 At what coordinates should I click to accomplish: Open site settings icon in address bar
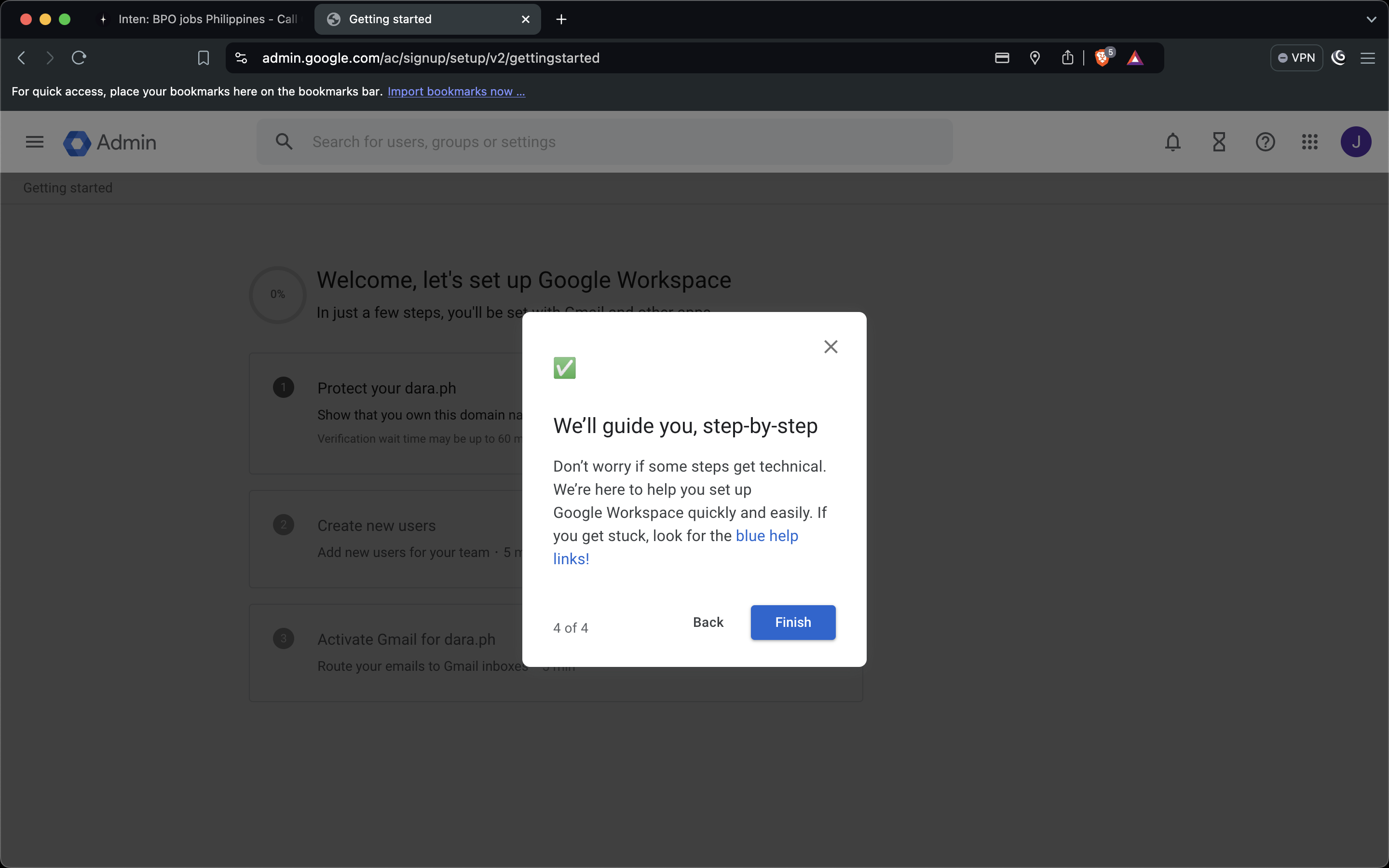[x=241, y=58]
